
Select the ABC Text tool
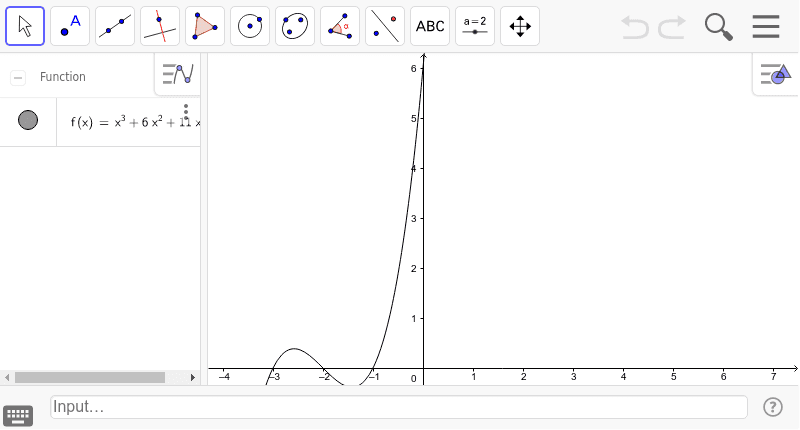[430, 26]
